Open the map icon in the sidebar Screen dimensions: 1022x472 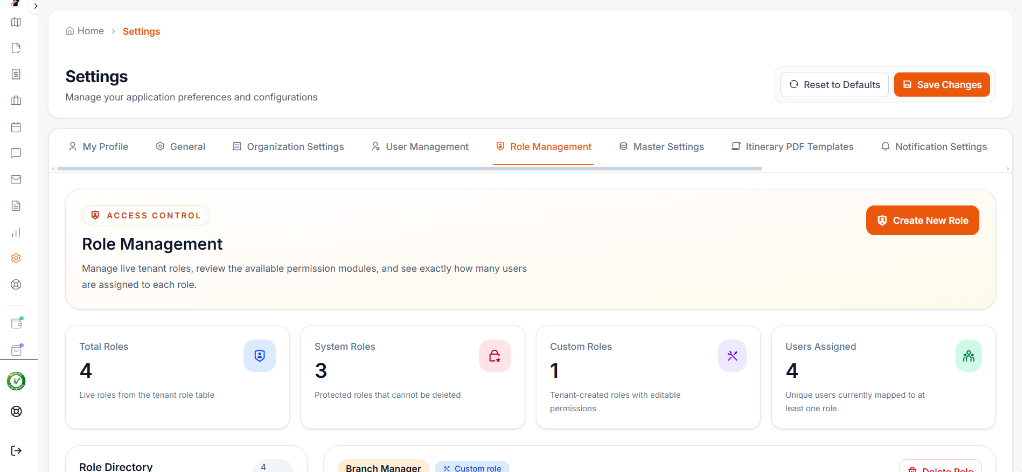(x=16, y=22)
